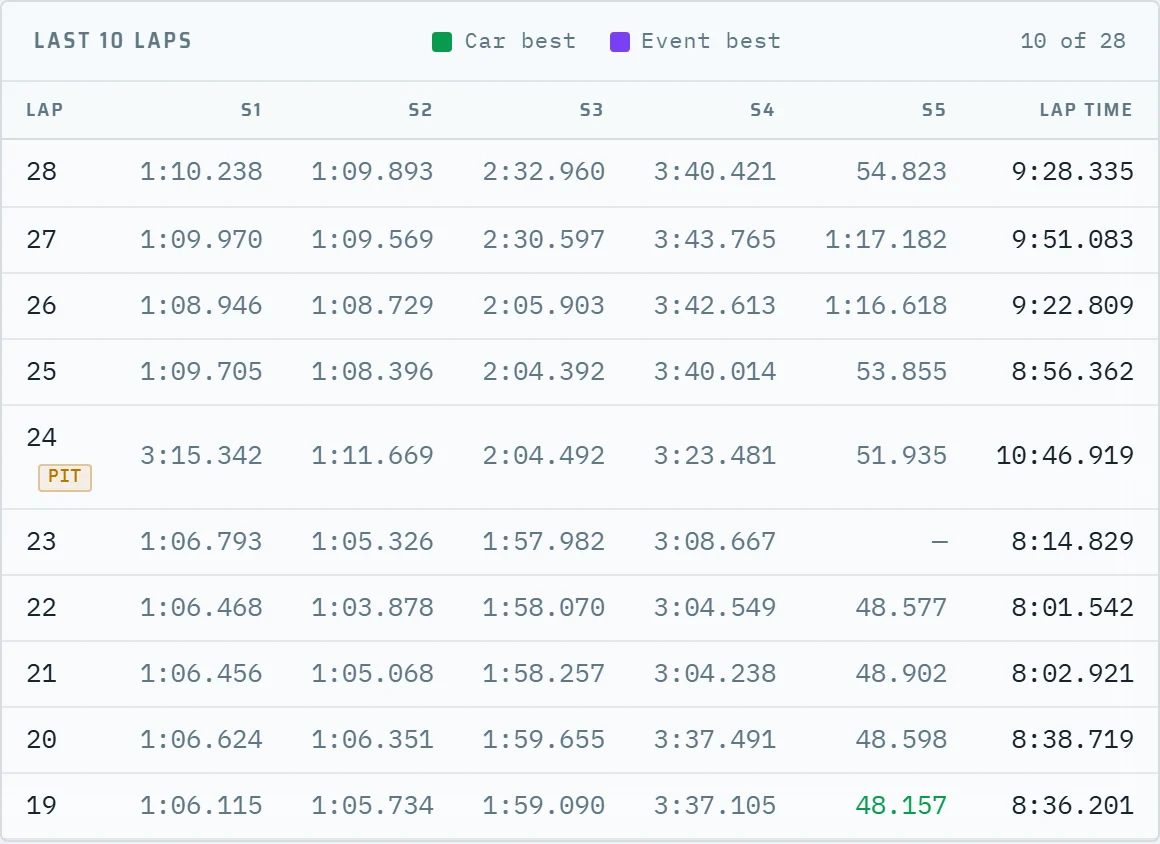Select lap time 8:56.362

point(1073,371)
